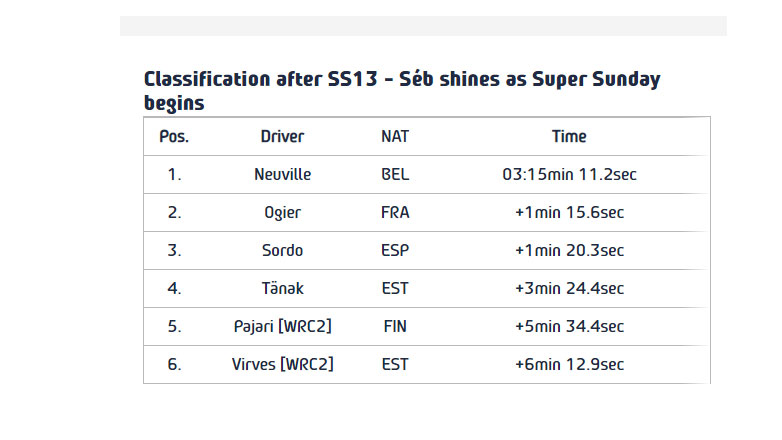
Task: Click the BEL nationality cell
Action: [395, 174]
